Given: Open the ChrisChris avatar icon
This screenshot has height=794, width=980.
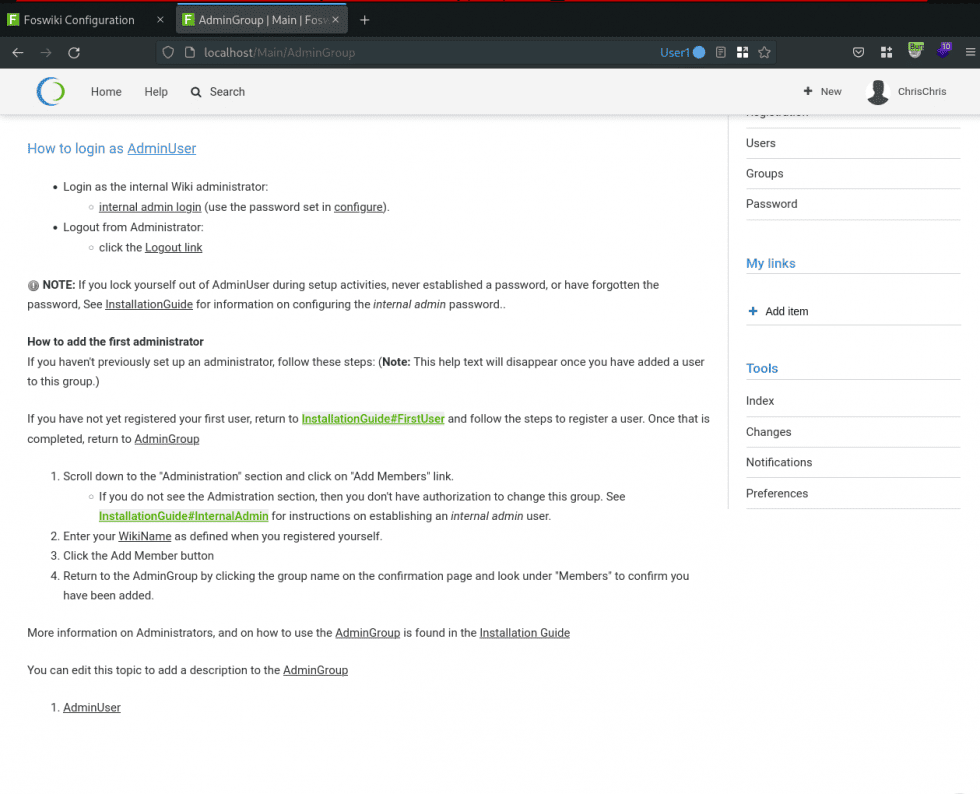Looking at the screenshot, I should pyautogui.click(x=877, y=91).
